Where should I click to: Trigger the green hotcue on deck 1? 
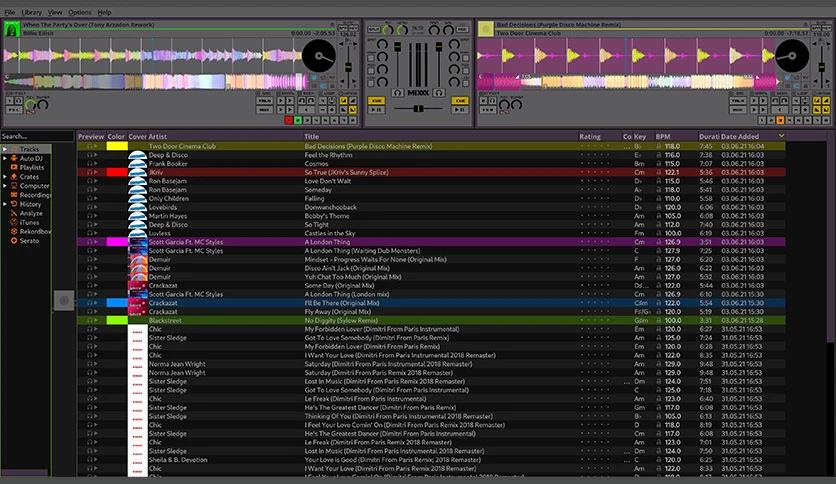coord(298,120)
